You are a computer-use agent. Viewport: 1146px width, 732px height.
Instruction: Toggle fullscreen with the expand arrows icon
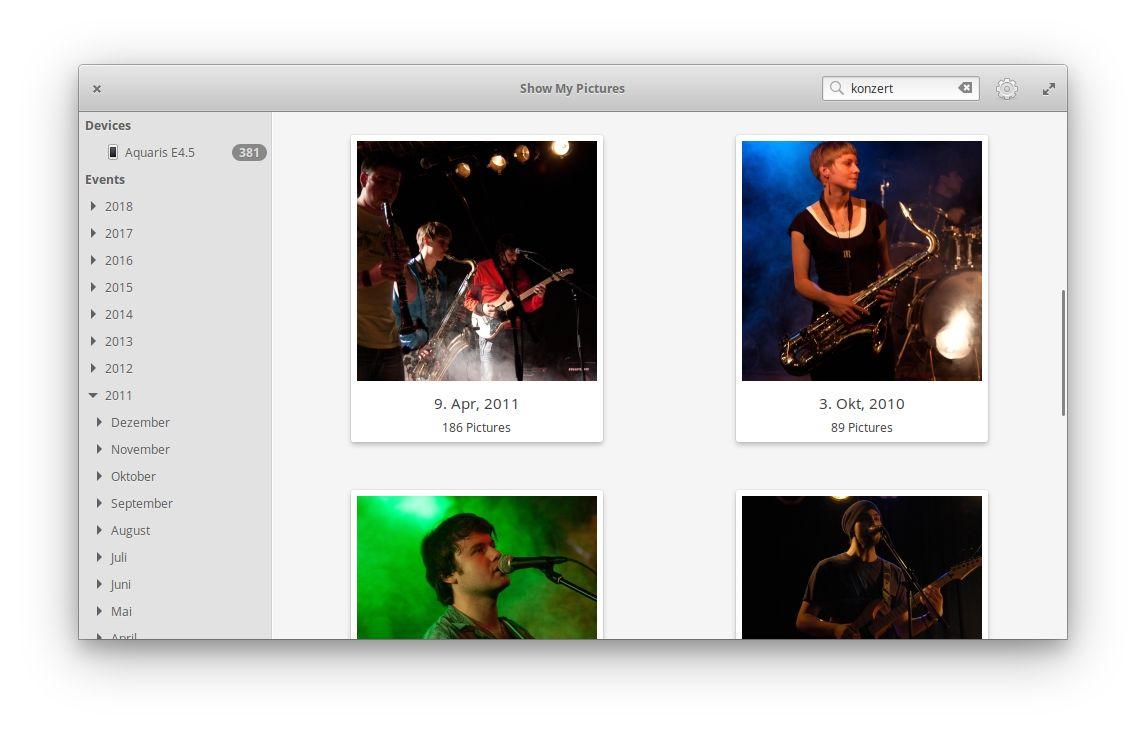[x=1048, y=88]
